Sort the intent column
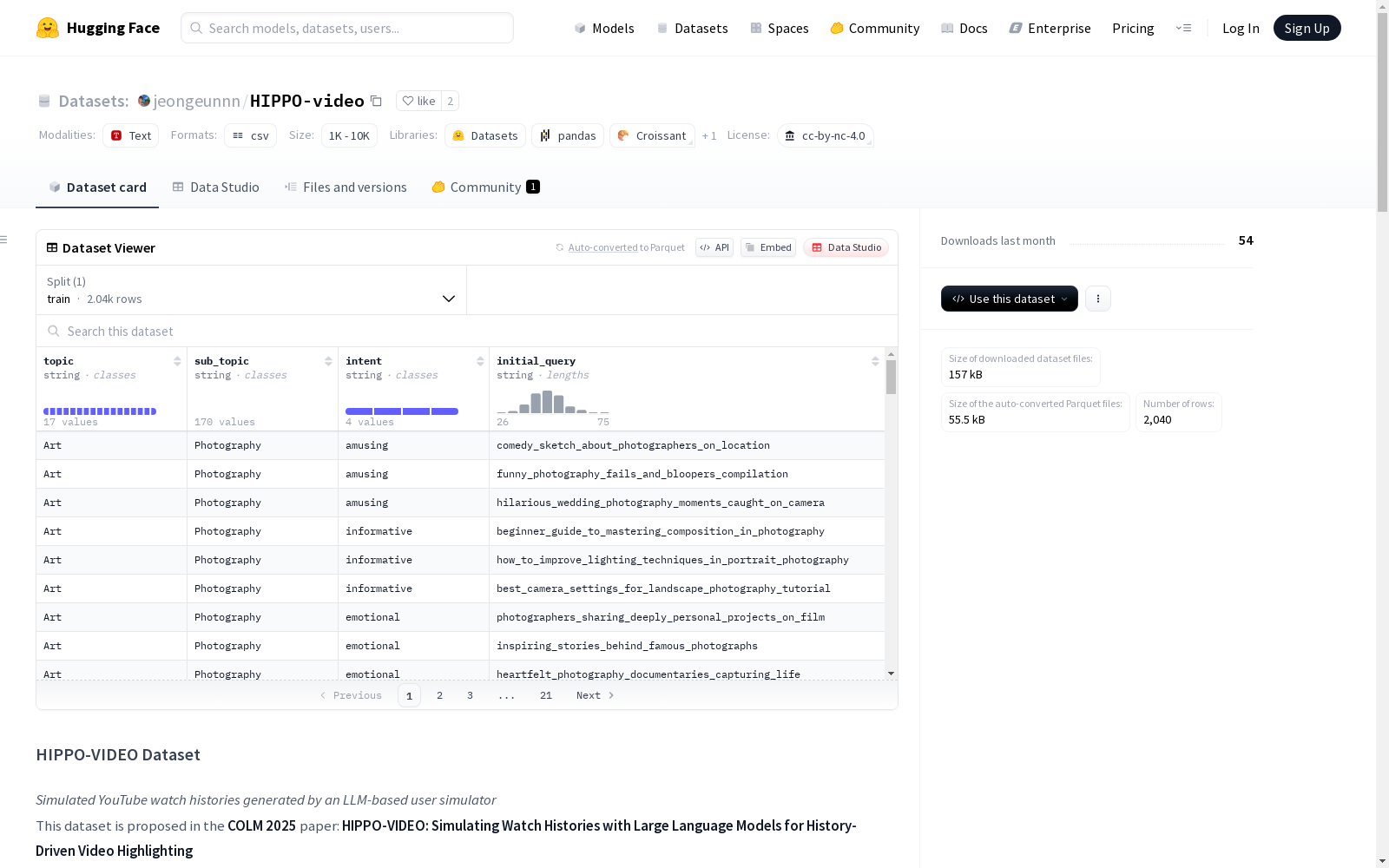The height and width of the screenshot is (868, 1389). pos(480,361)
